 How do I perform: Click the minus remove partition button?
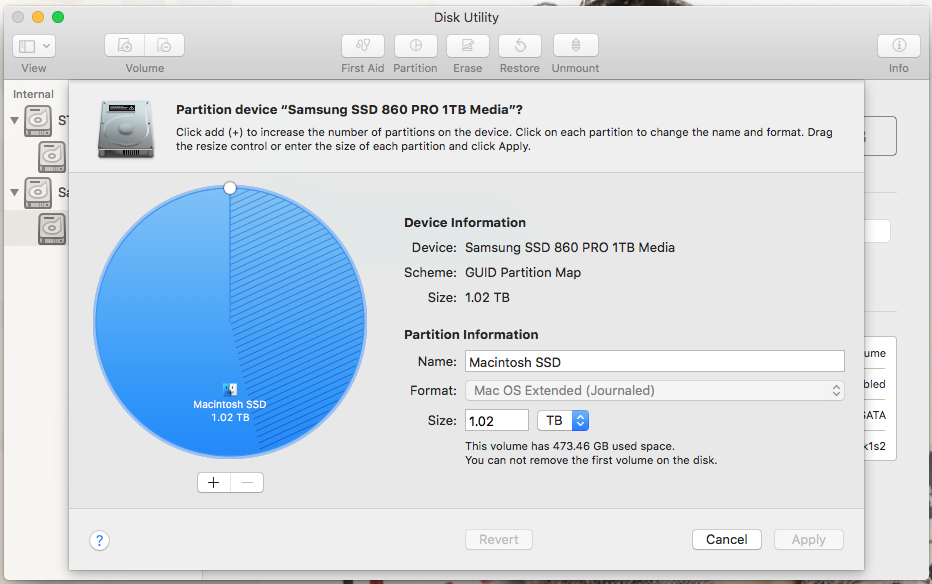(247, 482)
